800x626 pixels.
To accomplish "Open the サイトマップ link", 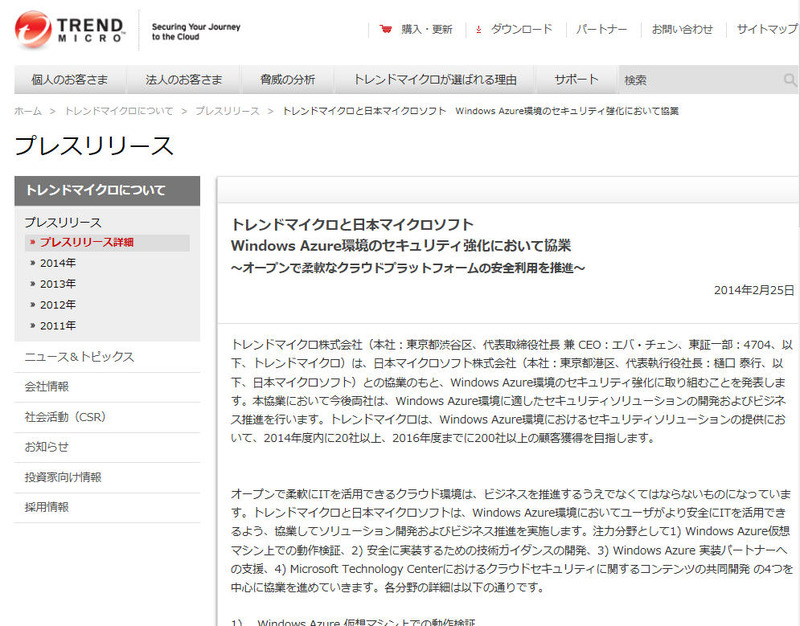I will [x=767, y=30].
